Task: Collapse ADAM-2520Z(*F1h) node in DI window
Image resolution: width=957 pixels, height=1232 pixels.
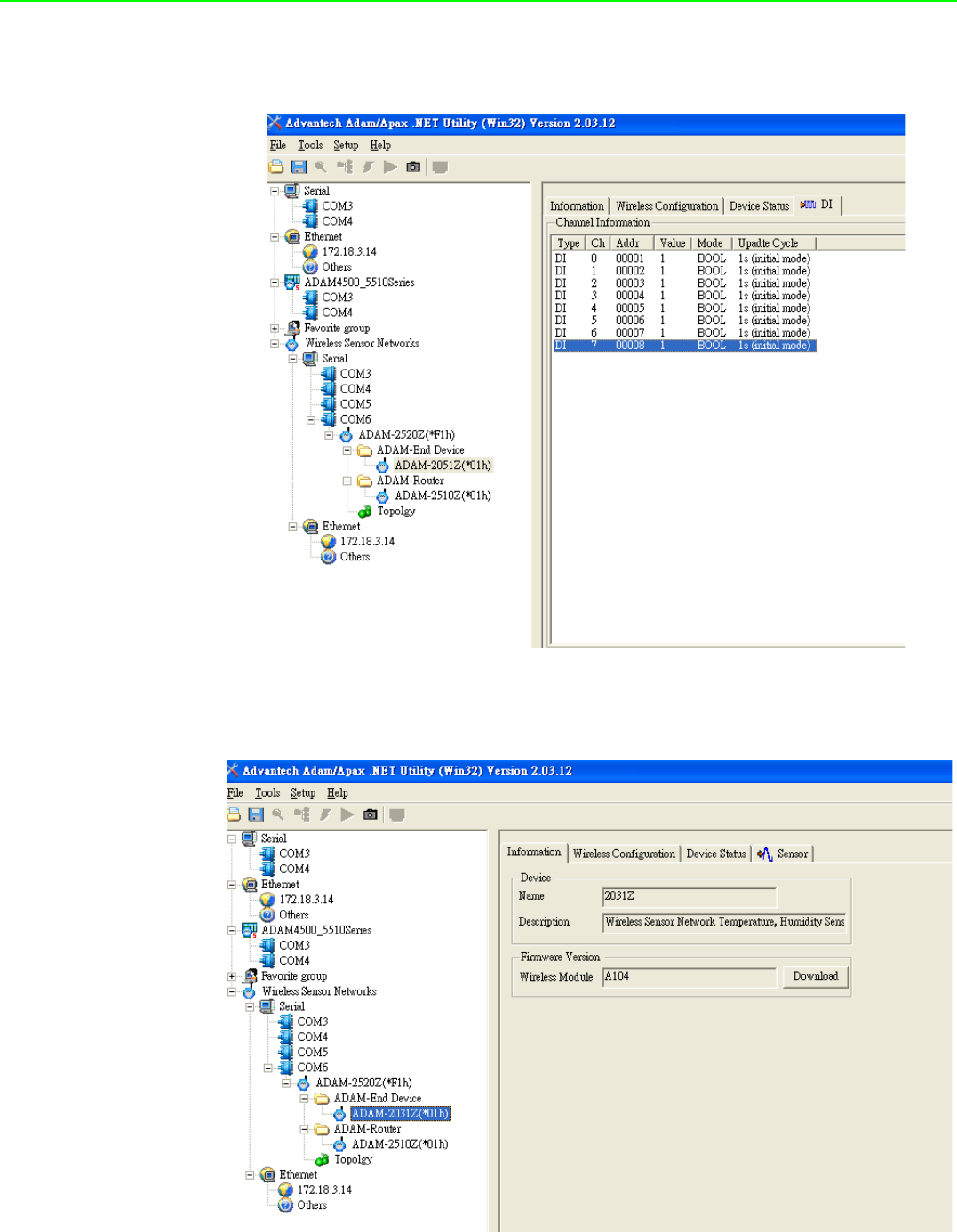Action: (x=329, y=435)
